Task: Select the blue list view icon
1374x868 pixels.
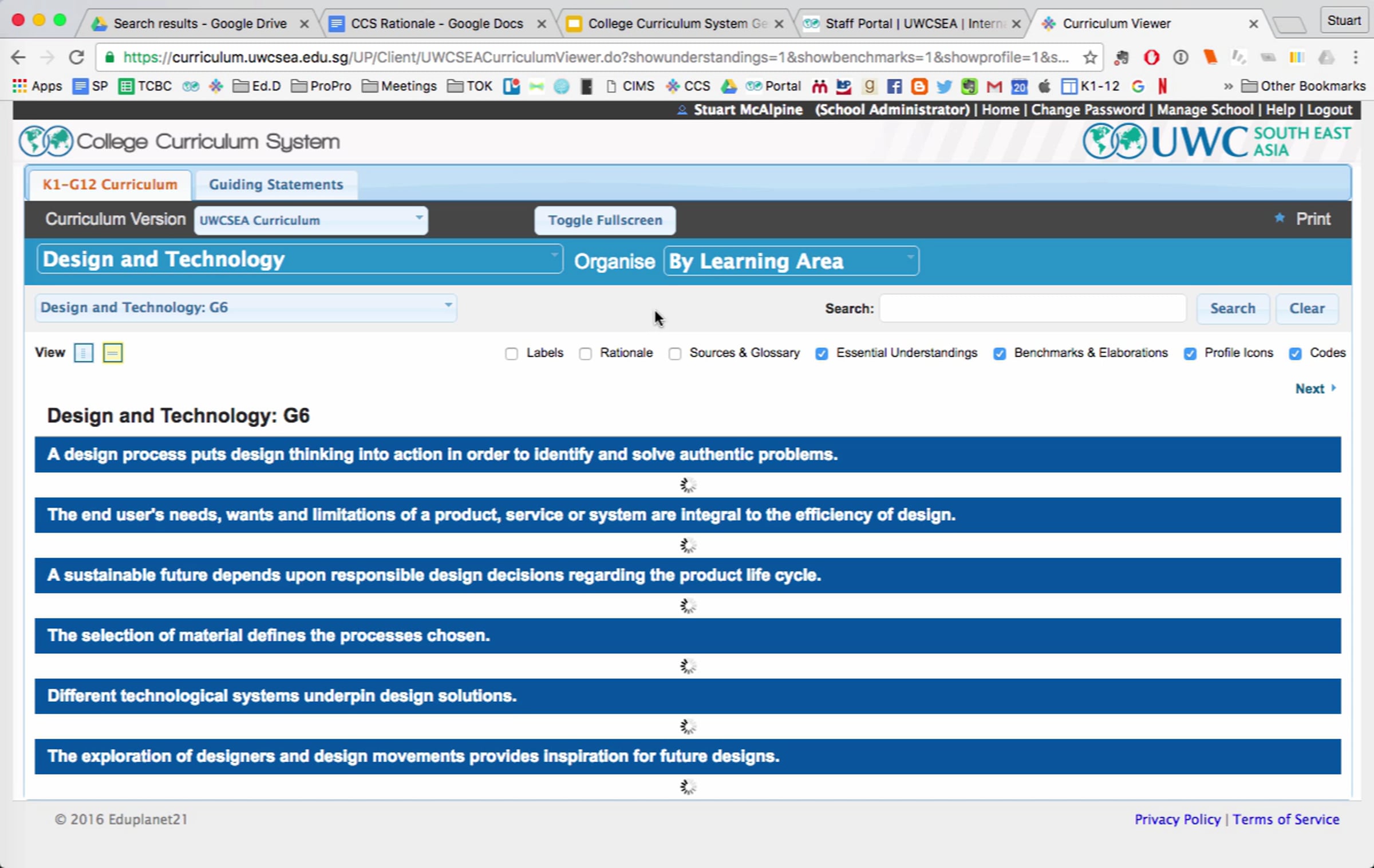Action: click(84, 353)
